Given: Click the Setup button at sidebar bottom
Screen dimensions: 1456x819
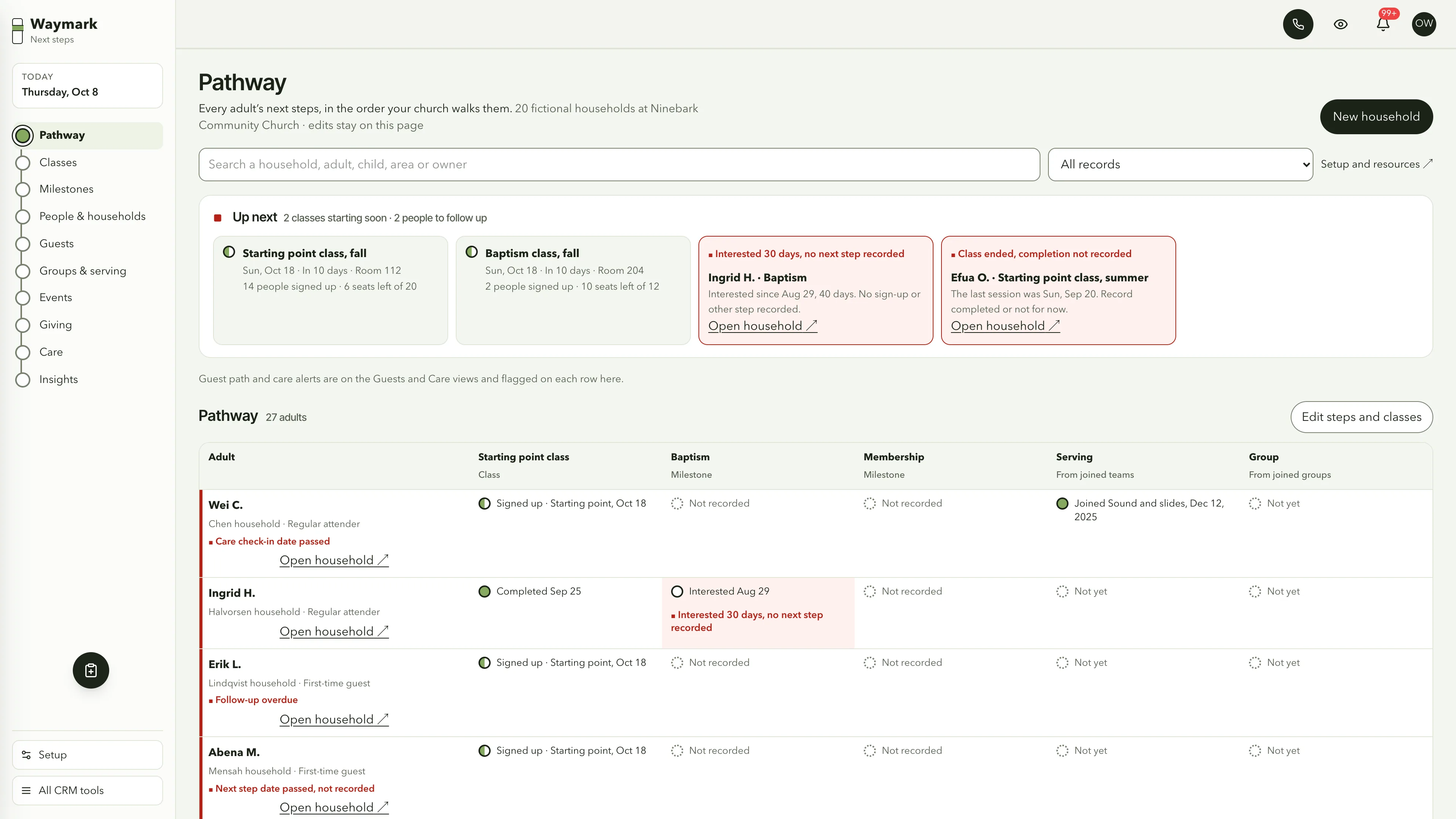Looking at the screenshot, I should pos(88,755).
